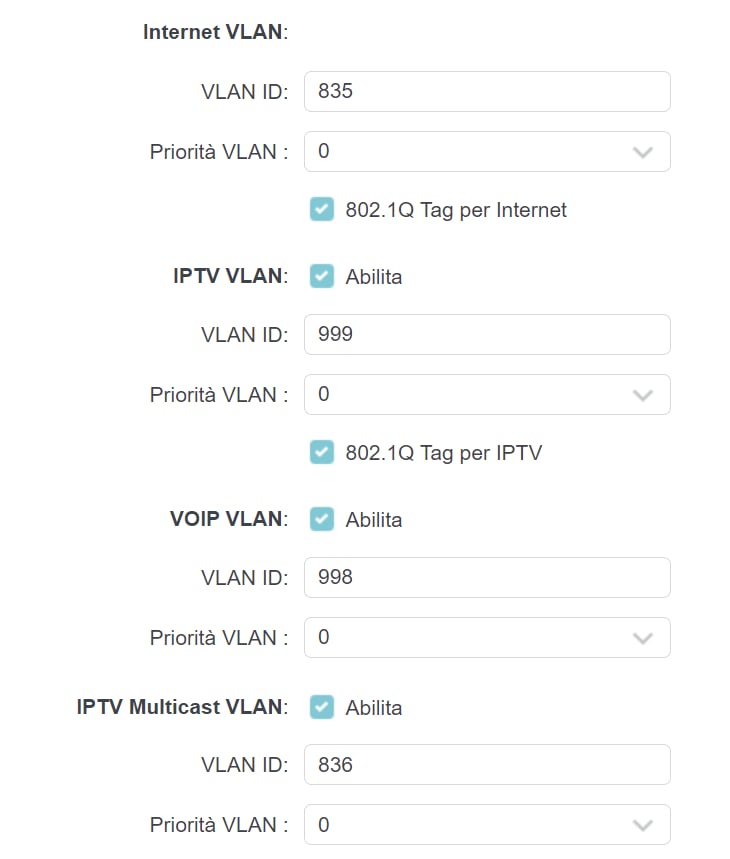
Task: Disable the VOIP VLAN Abilita checkbox
Action: click(321, 520)
